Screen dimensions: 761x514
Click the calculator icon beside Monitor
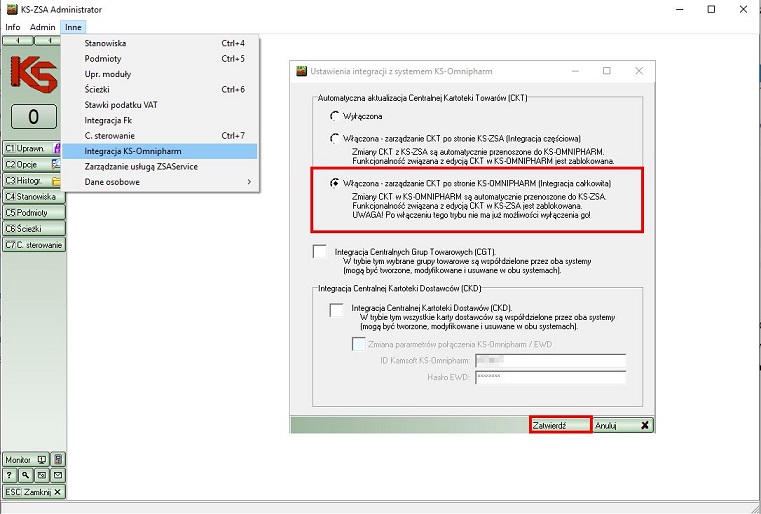click(x=58, y=459)
